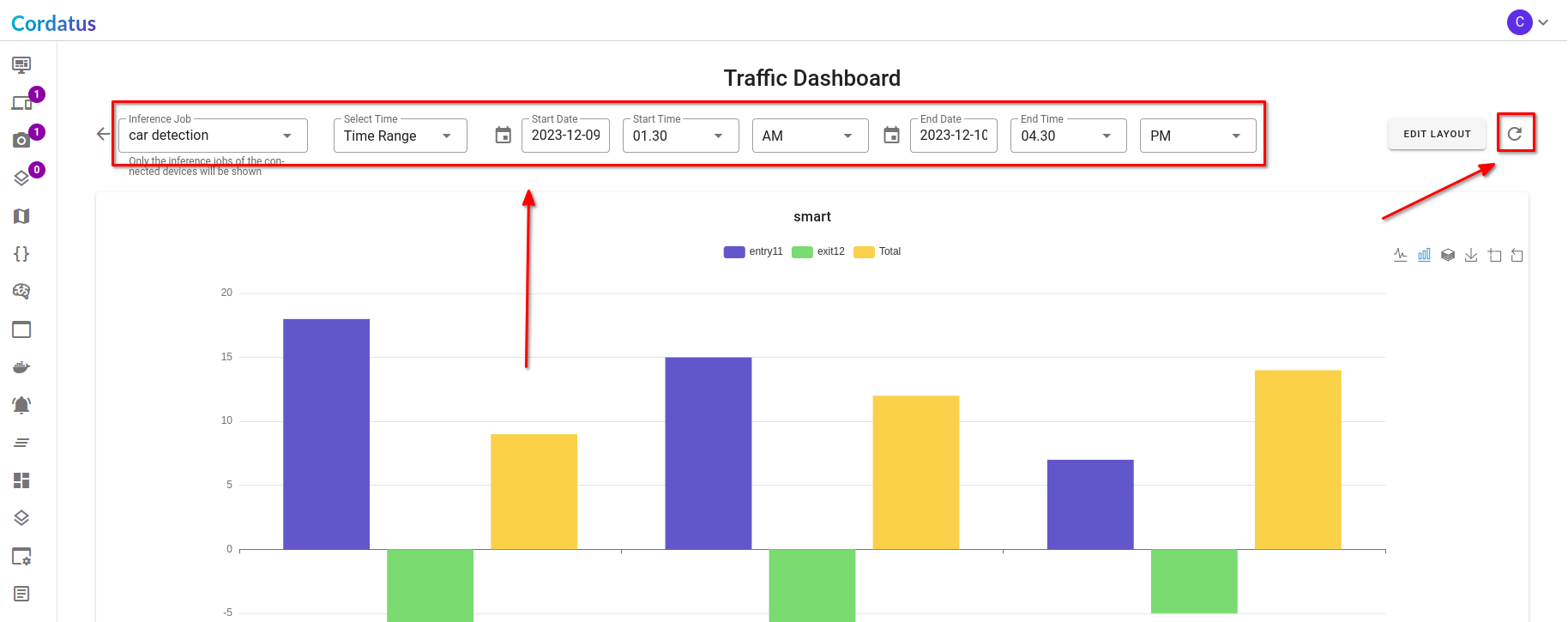The width and height of the screenshot is (1568, 622).
Task: Switch chart to line view
Action: pyautogui.click(x=1401, y=255)
